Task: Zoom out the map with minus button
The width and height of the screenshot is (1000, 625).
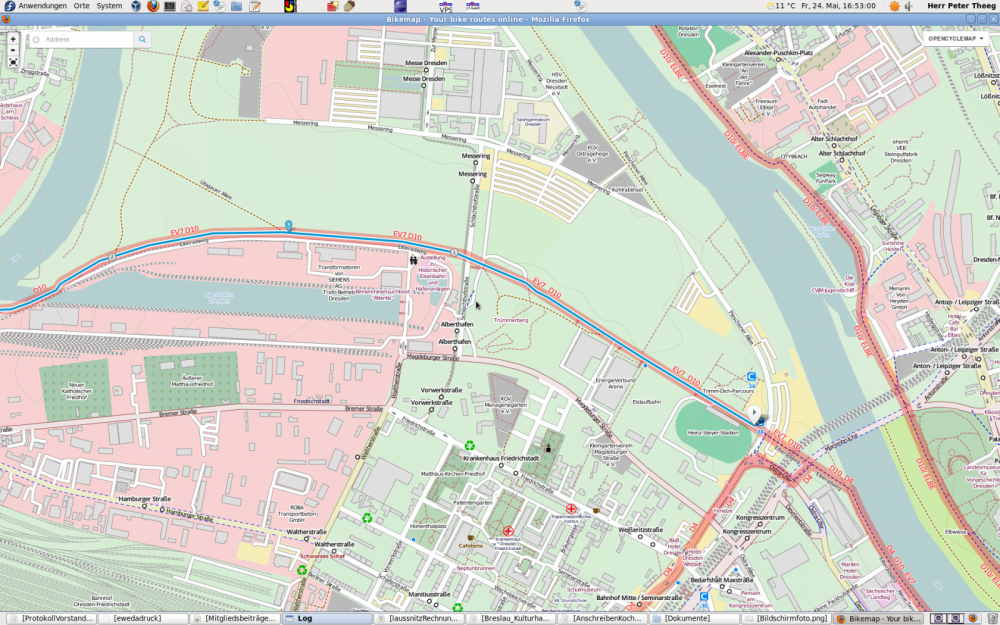Action: [13, 50]
